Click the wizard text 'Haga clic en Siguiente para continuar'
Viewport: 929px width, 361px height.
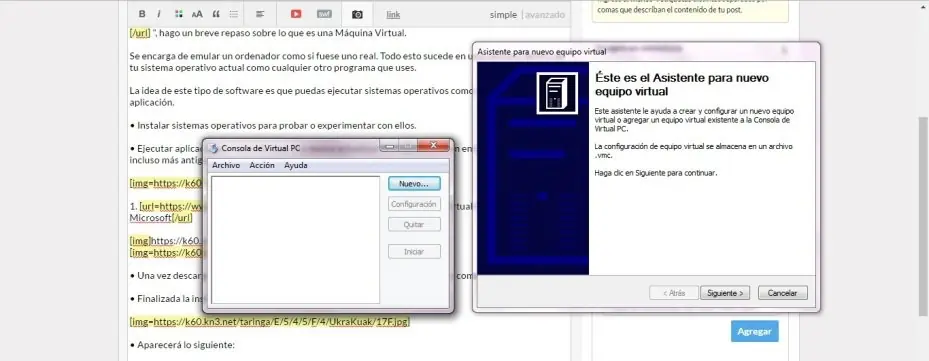tap(656, 173)
